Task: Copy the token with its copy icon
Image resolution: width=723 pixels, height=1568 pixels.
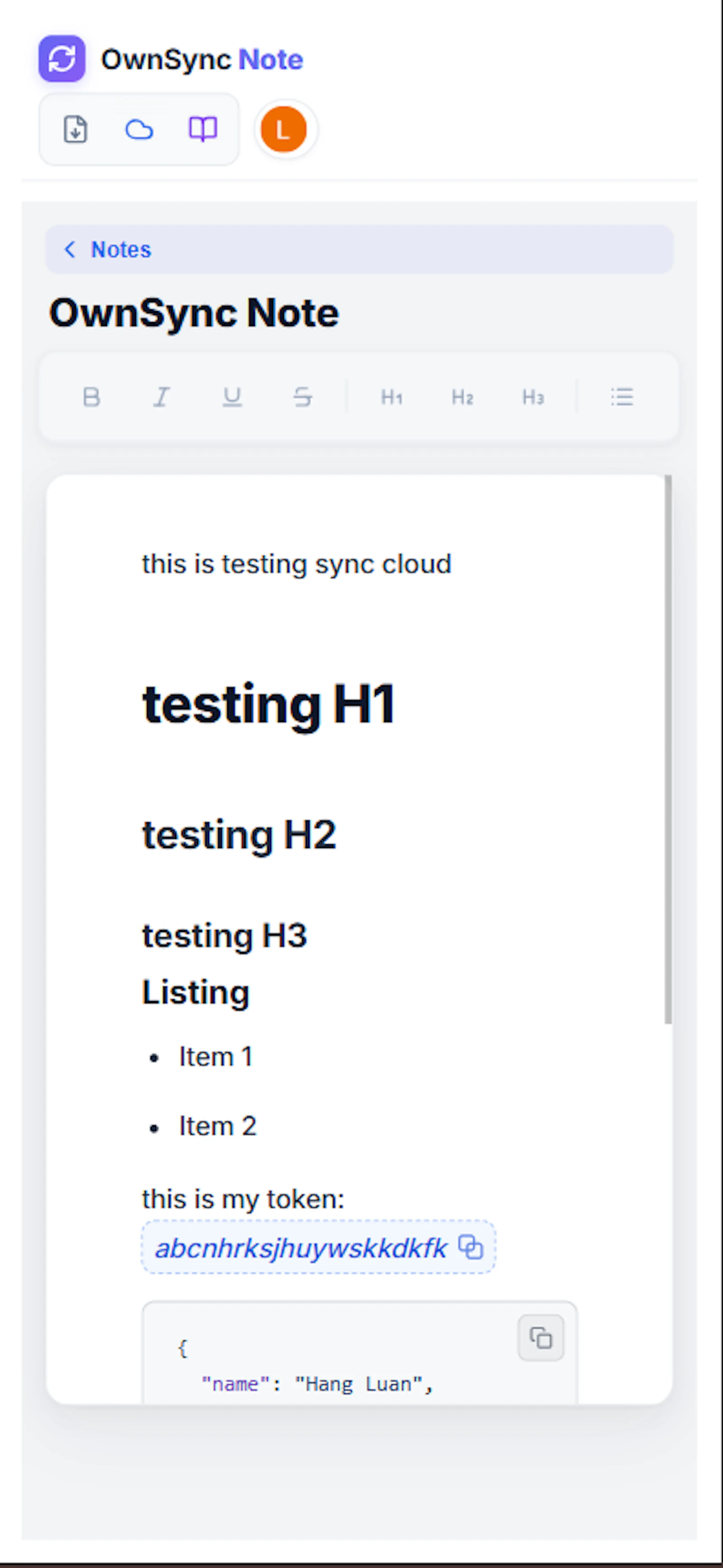Action: [x=471, y=1247]
